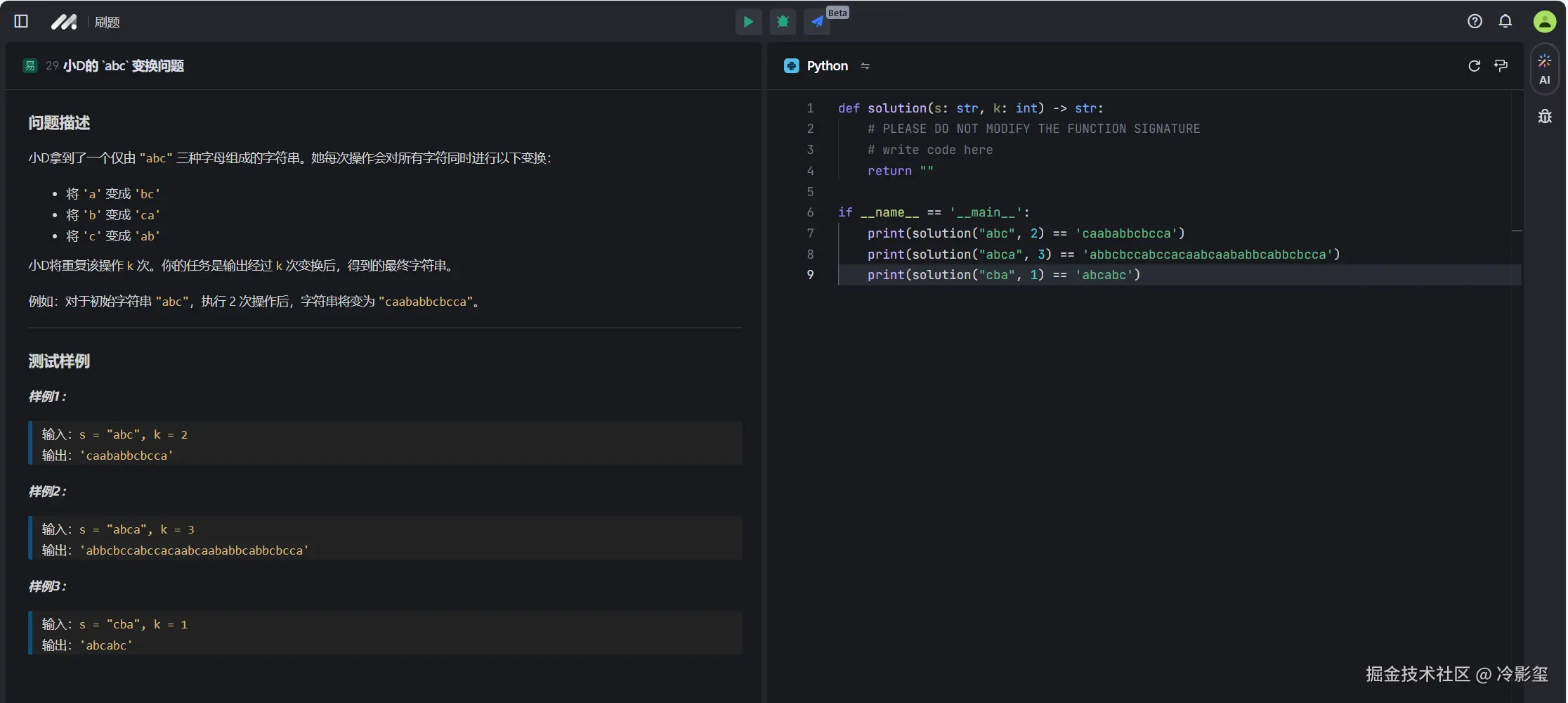Click the 测试样例 heading
The image size is (1568, 703).
point(59,361)
